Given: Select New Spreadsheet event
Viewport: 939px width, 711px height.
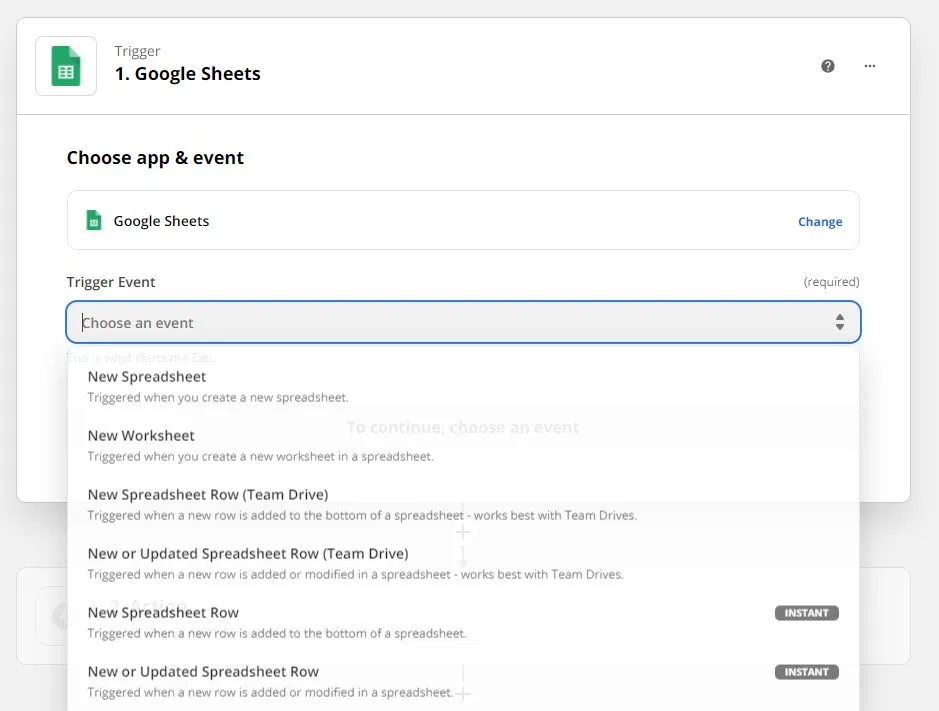Looking at the screenshot, I should click(x=147, y=377).
